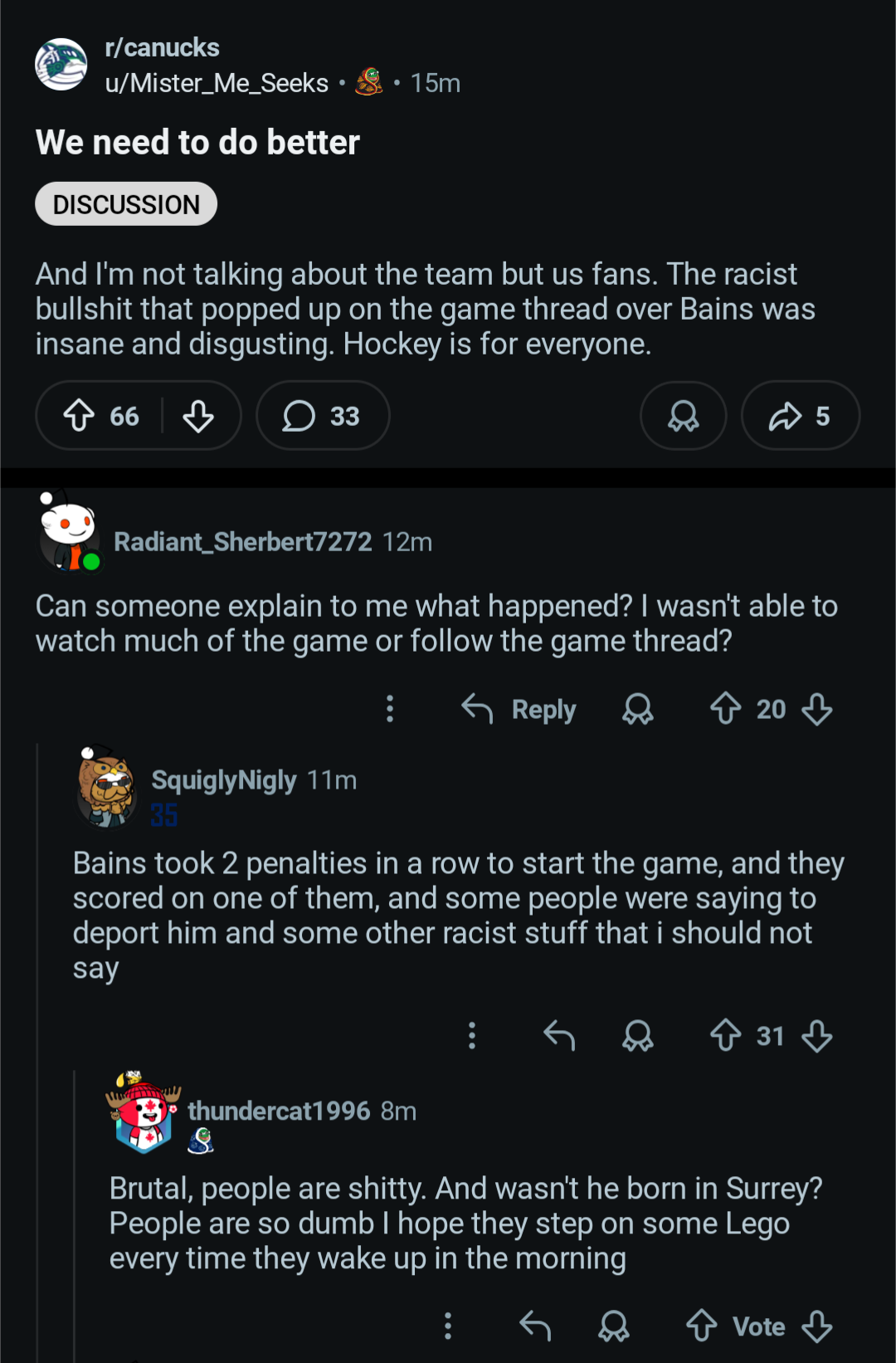Award Radiant_Sherbert7272's comment
The width and height of the screenshot is (896, 1363).
[x=638, y=709]
